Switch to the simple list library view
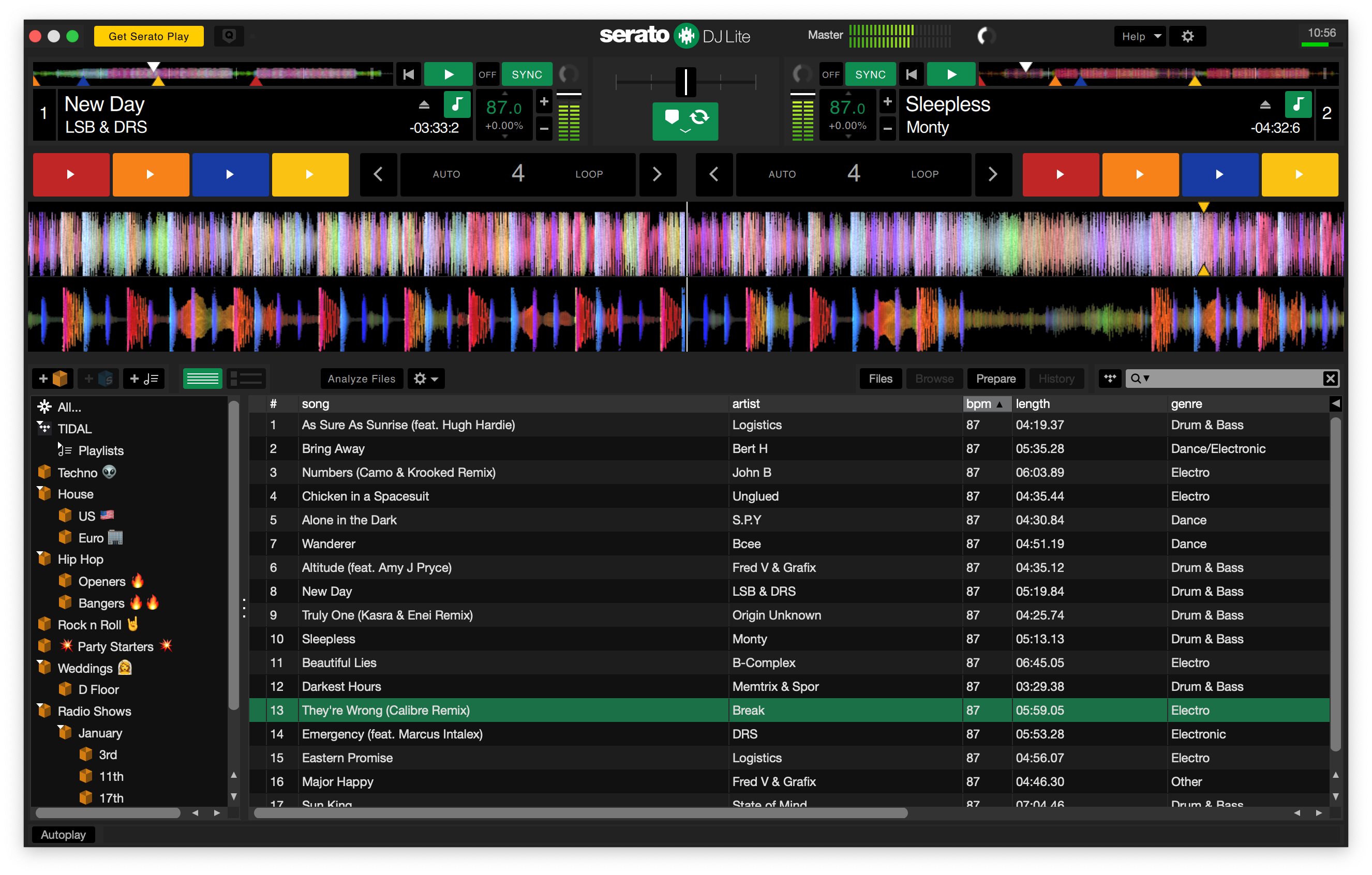The height and width of the screenshot is (875, 1372). (202, 379)
